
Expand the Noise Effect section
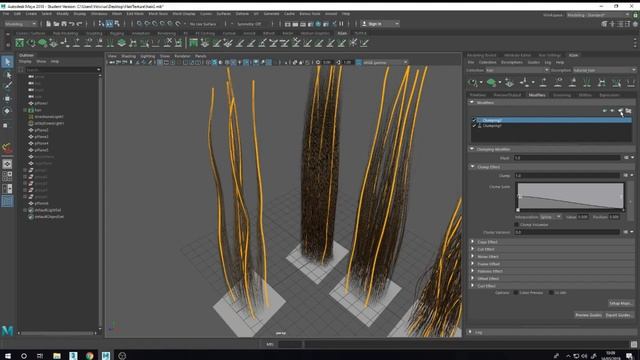pyautogui.click(x=472, y=257)
